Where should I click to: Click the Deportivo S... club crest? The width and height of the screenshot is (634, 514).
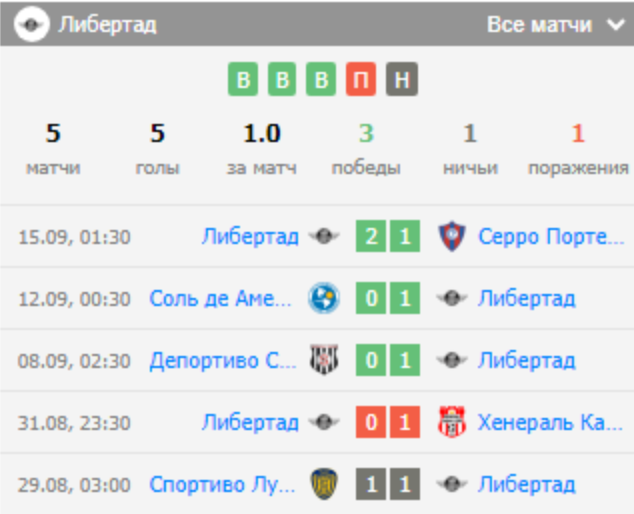[x=324, y=360]
